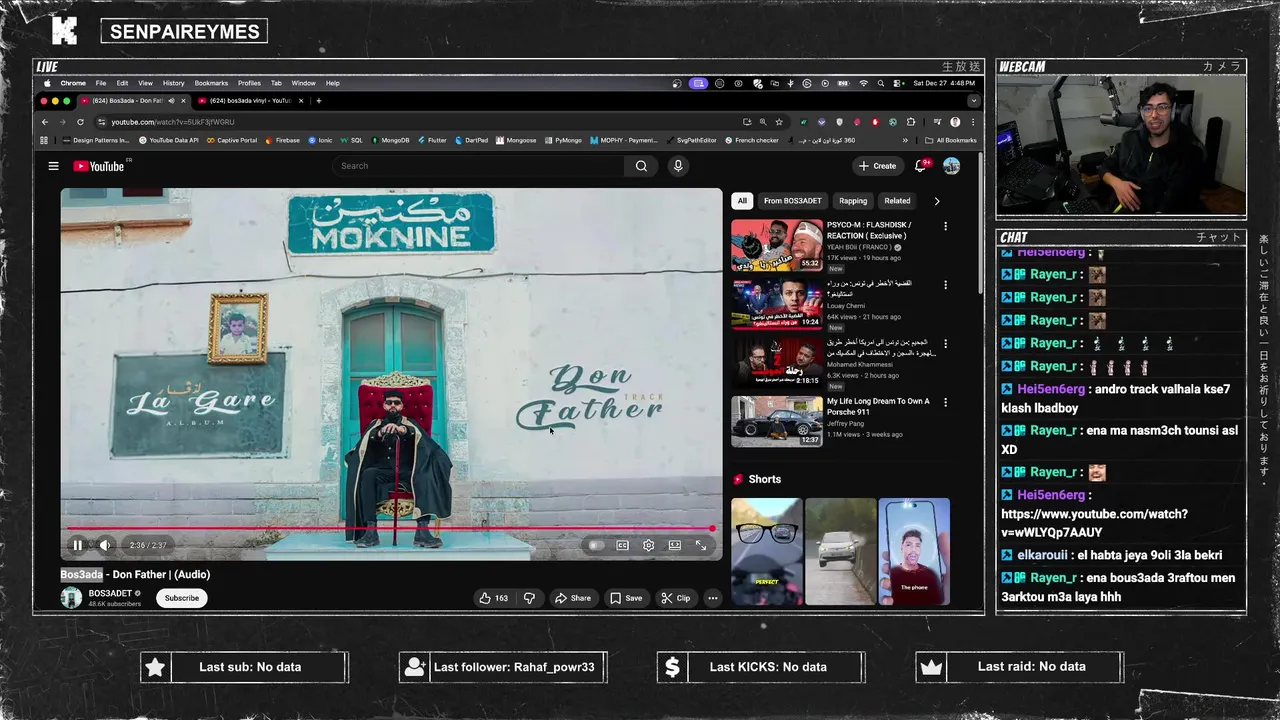Show more filter chips with right arrow

tap(937, 201)
